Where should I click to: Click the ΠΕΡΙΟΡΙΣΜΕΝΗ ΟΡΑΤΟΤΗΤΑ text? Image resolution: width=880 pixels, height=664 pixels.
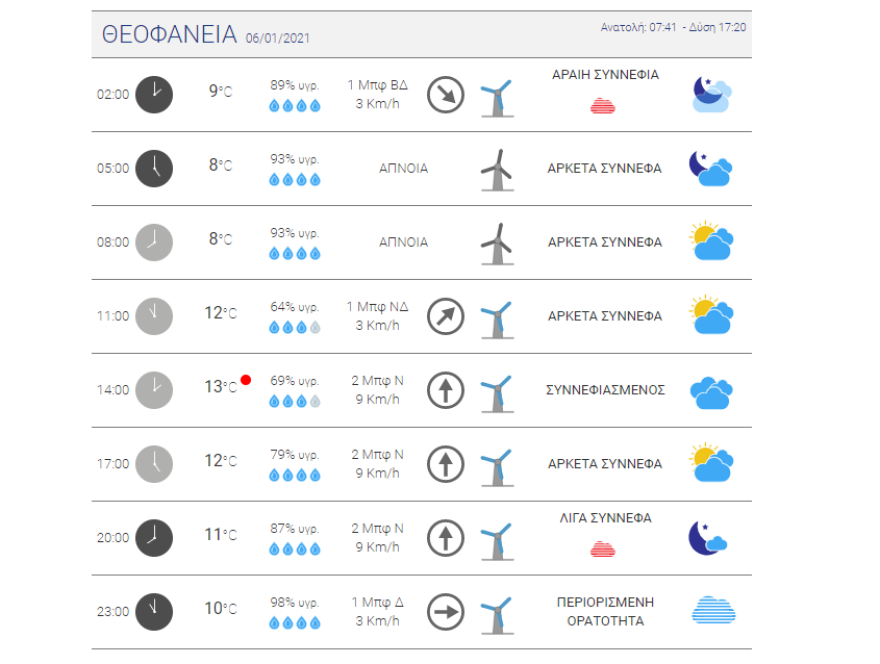(605, 611)
